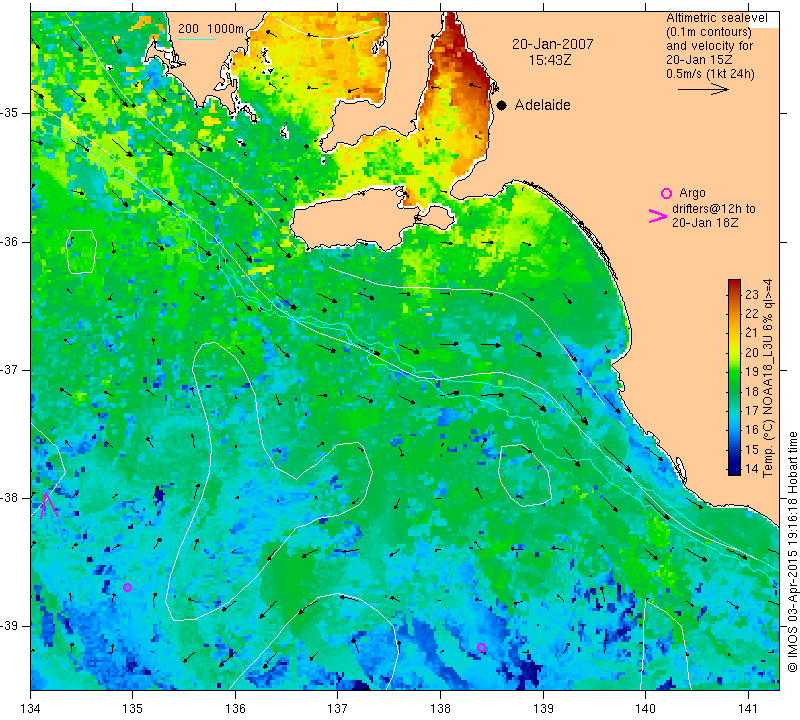Click the drifters@12h to legend text
The height and width of the screenshot is (720, 800).
(713, 208)
